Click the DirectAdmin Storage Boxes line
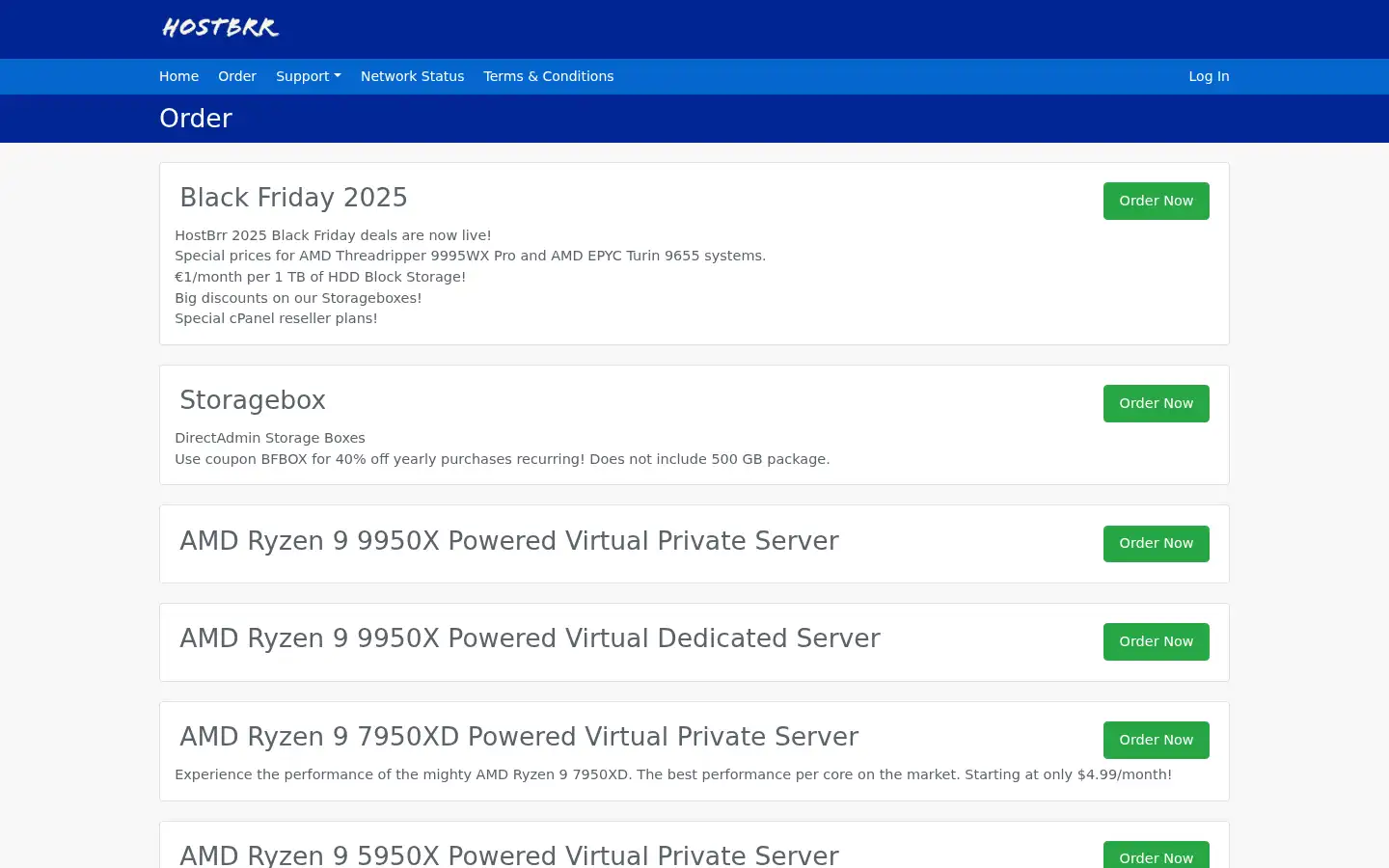The width and height of the screenshot is (1389, 868). tap(270, 438)
